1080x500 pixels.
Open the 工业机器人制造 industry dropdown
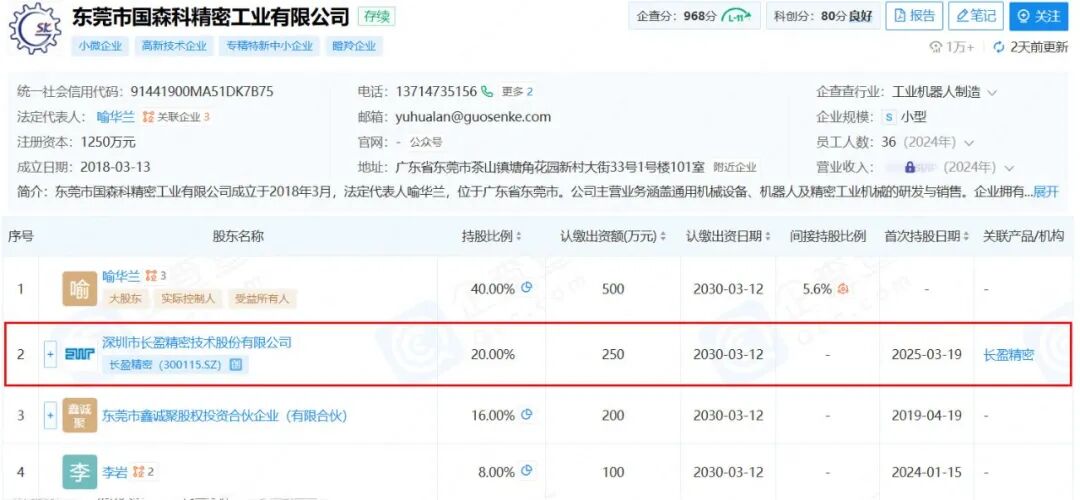992,92
